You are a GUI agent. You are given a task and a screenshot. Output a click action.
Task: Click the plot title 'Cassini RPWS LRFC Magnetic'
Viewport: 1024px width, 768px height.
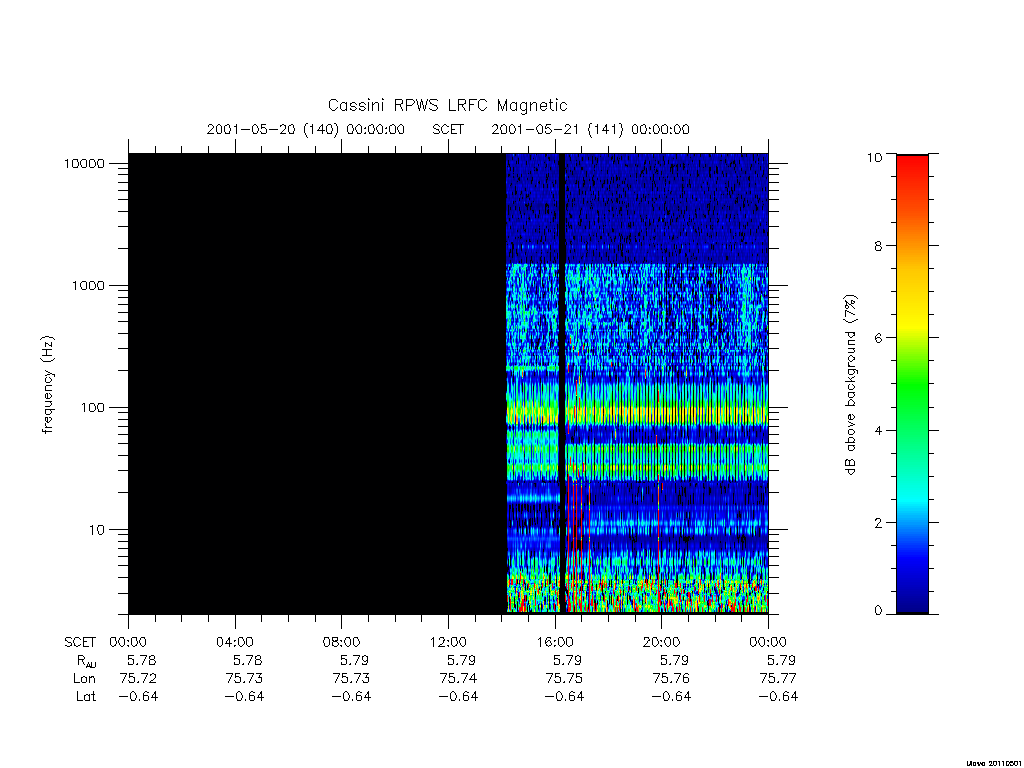(447, 105)
